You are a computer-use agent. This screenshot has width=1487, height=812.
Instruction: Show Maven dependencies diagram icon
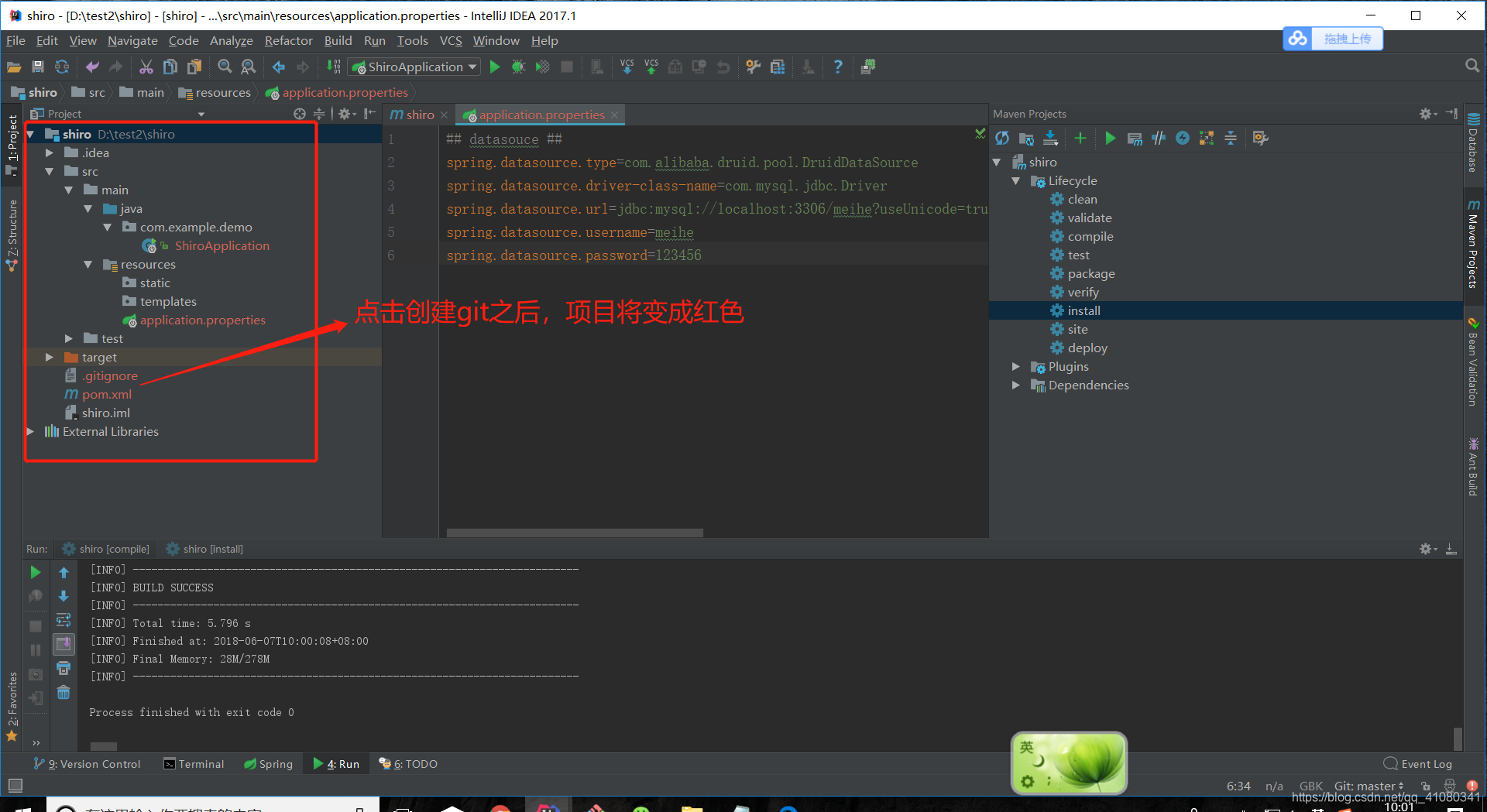pyautogui.click(x=1206, y=139)
